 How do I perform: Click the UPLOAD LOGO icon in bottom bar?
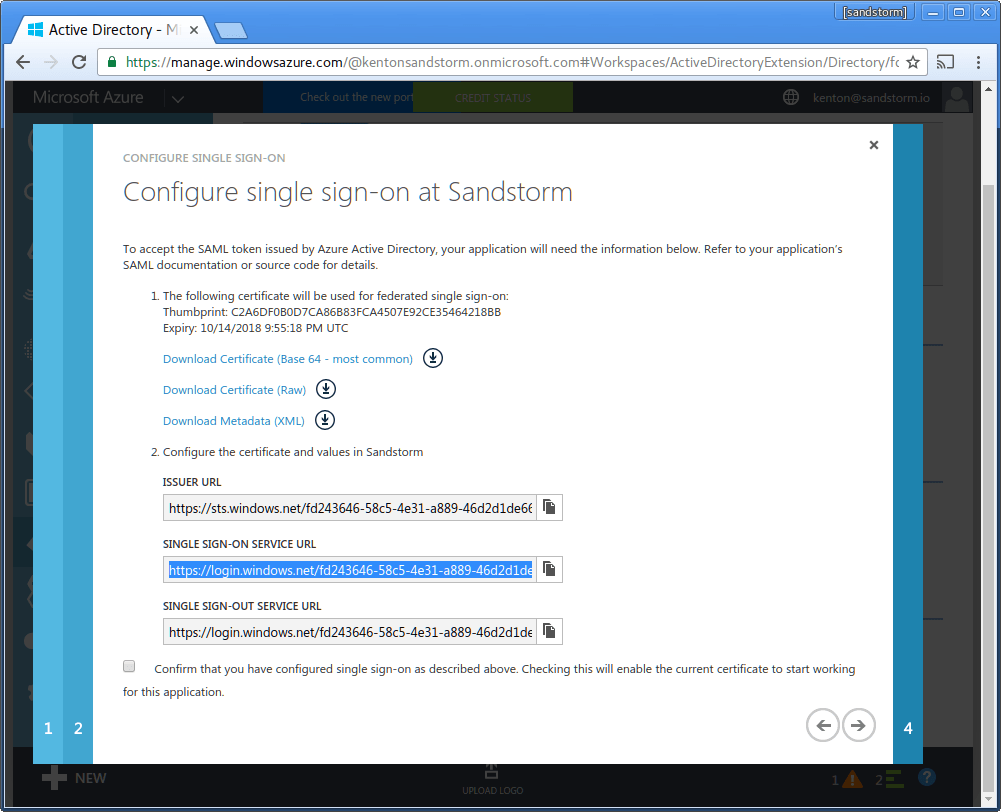492,772
